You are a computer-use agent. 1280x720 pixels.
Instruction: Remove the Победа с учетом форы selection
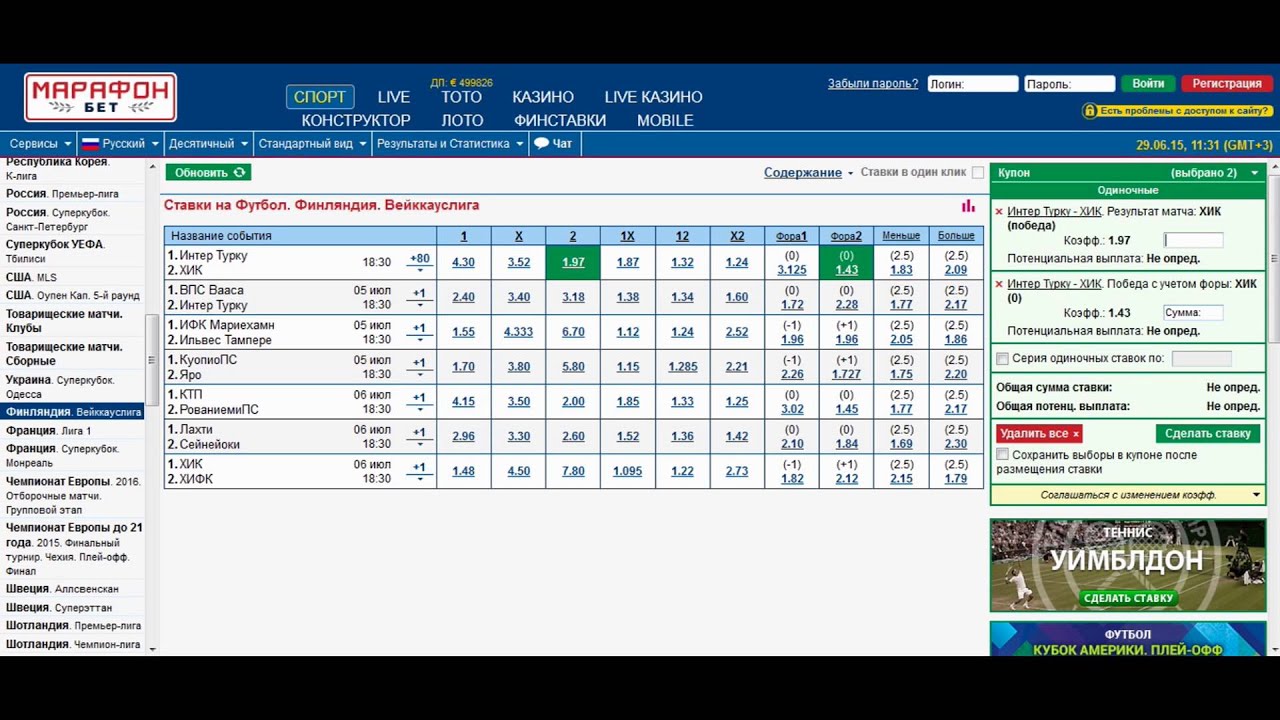tap(999, 284)
